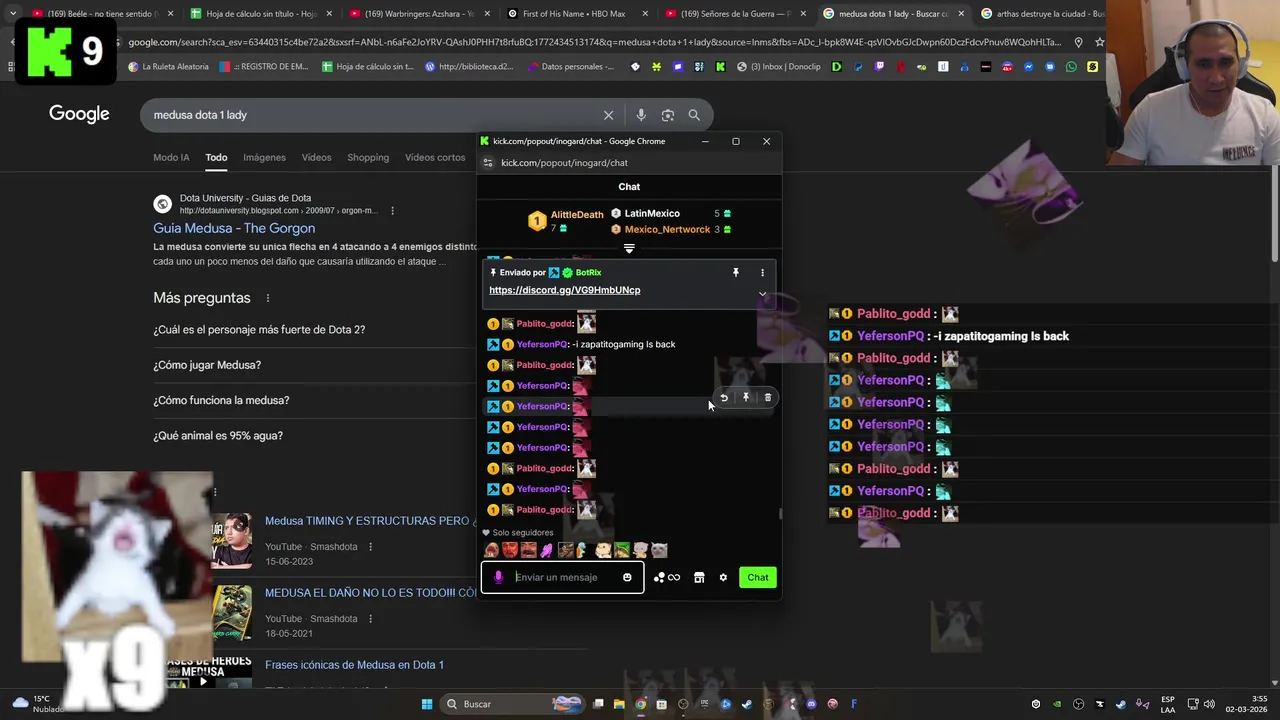Open BotRix pinned message options menu
The image size is (1280, 720).
(762, 272)
